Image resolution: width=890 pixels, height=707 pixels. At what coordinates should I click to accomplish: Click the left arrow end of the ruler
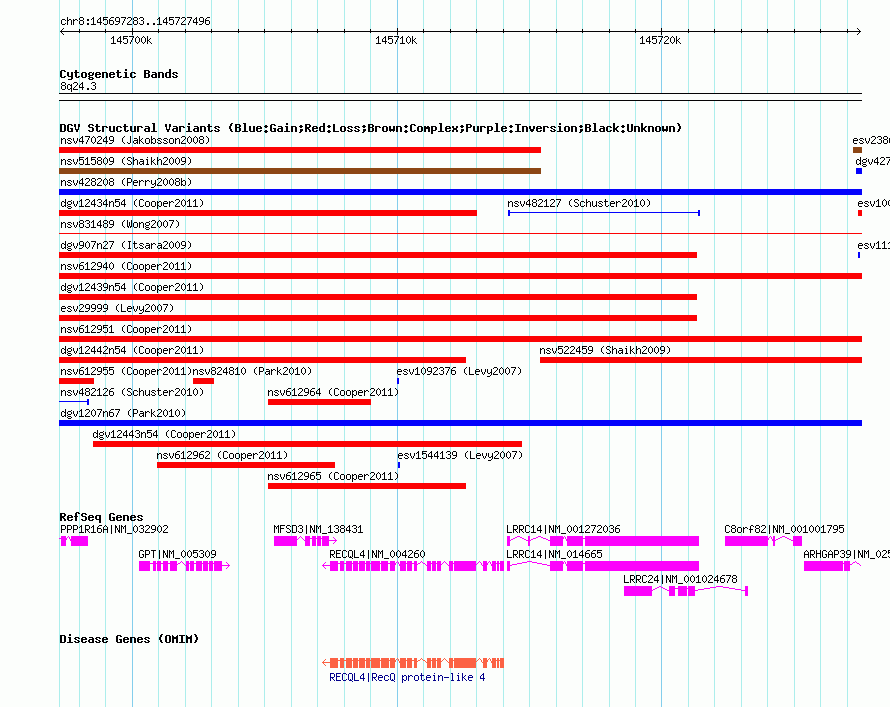(62, 32)
